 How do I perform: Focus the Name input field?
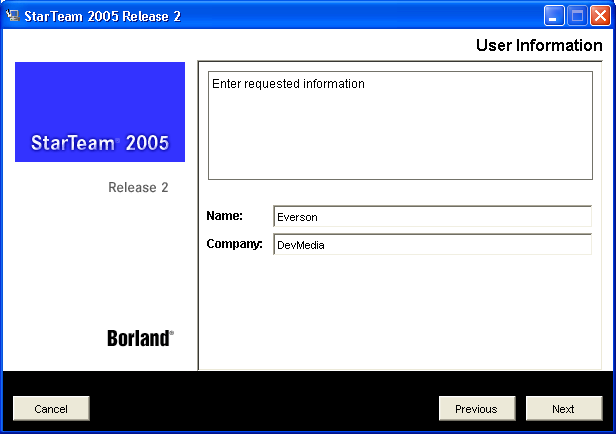[x=432, y=216]
